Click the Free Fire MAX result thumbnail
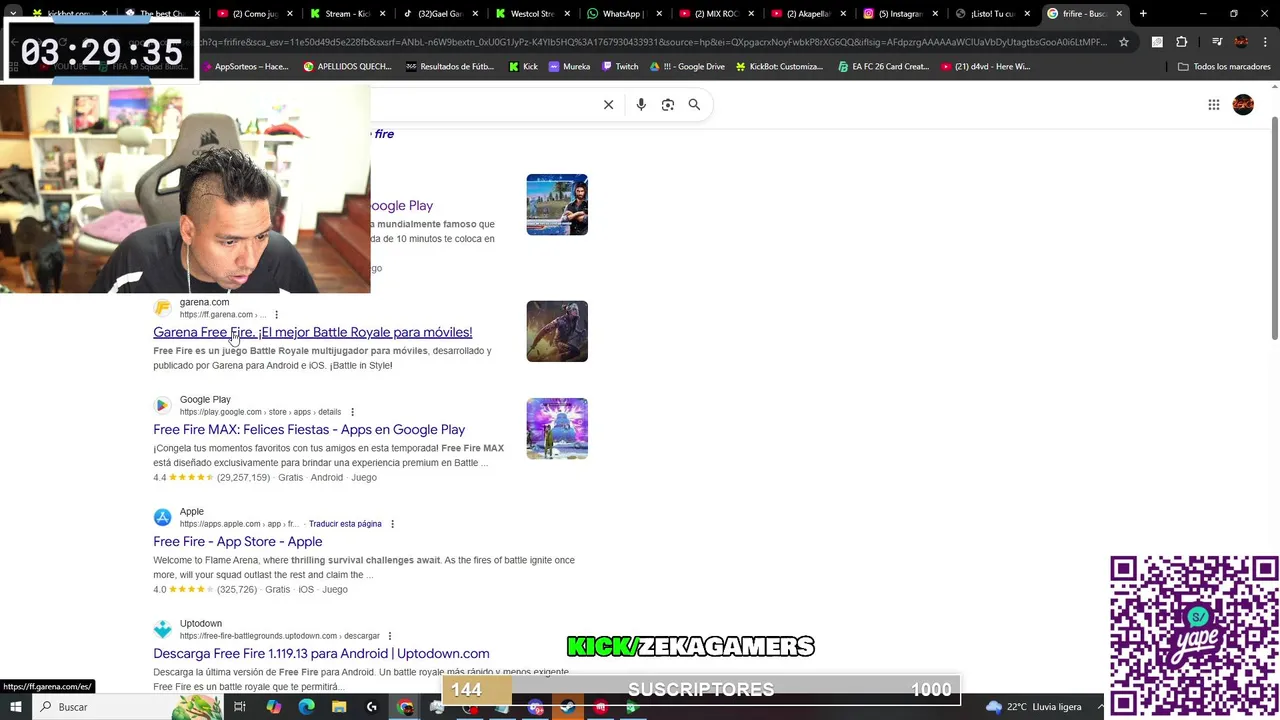 pyautogui.click(x=557, y=428)
